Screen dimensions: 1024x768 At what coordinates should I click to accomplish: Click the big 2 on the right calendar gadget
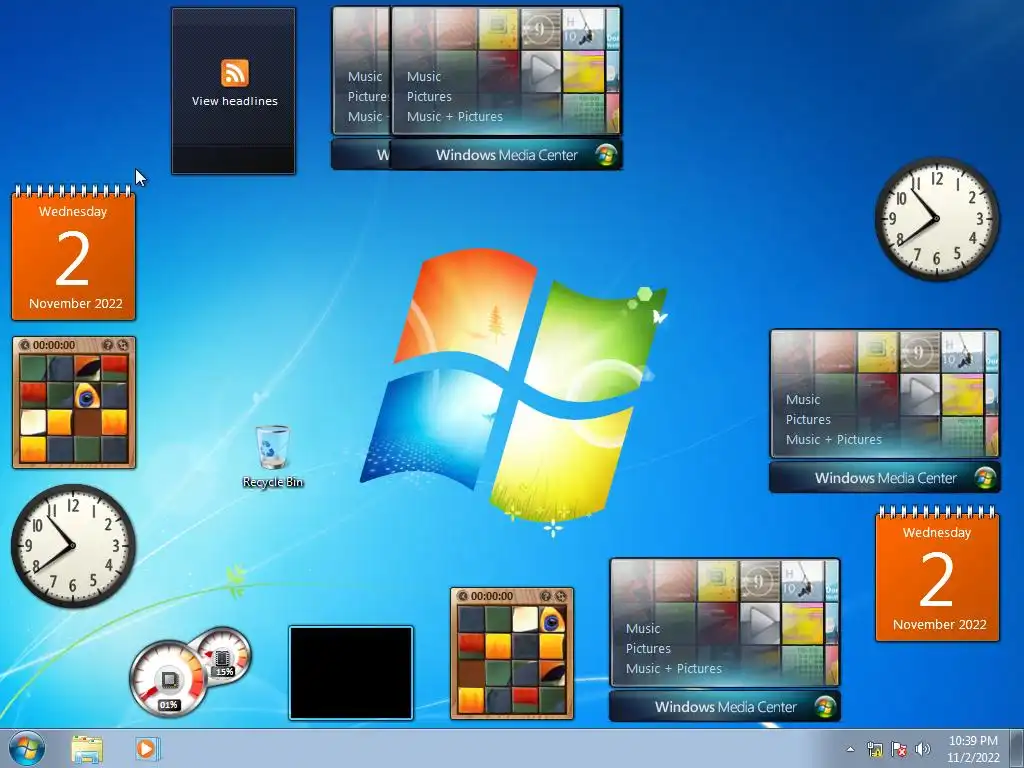pos(936,580)
